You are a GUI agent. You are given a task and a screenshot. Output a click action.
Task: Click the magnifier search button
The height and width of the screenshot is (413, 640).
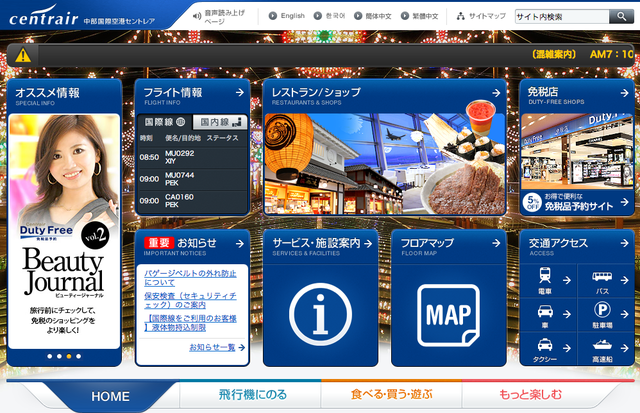[621, 16]
